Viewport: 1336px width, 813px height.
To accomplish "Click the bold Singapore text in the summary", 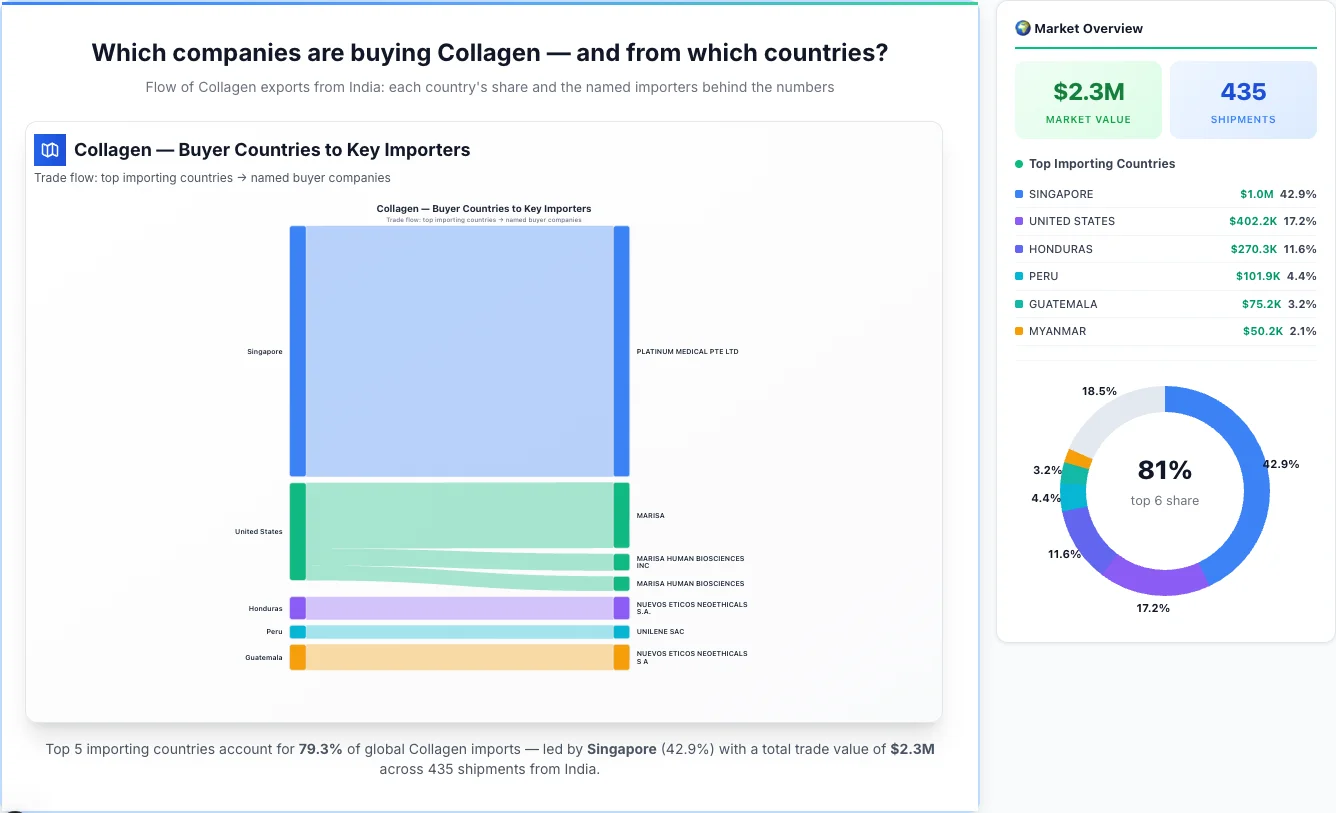I will [x=621, y=748].
